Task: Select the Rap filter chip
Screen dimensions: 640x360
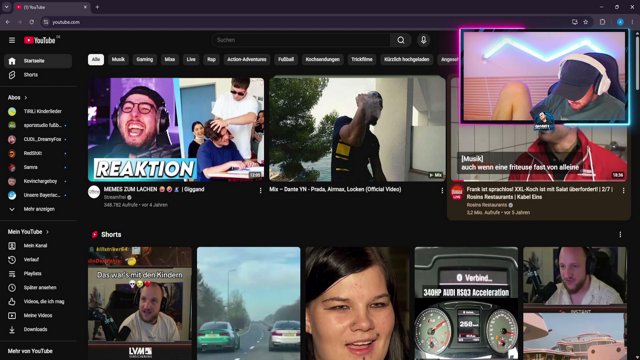Action: [x=211, y=60]
